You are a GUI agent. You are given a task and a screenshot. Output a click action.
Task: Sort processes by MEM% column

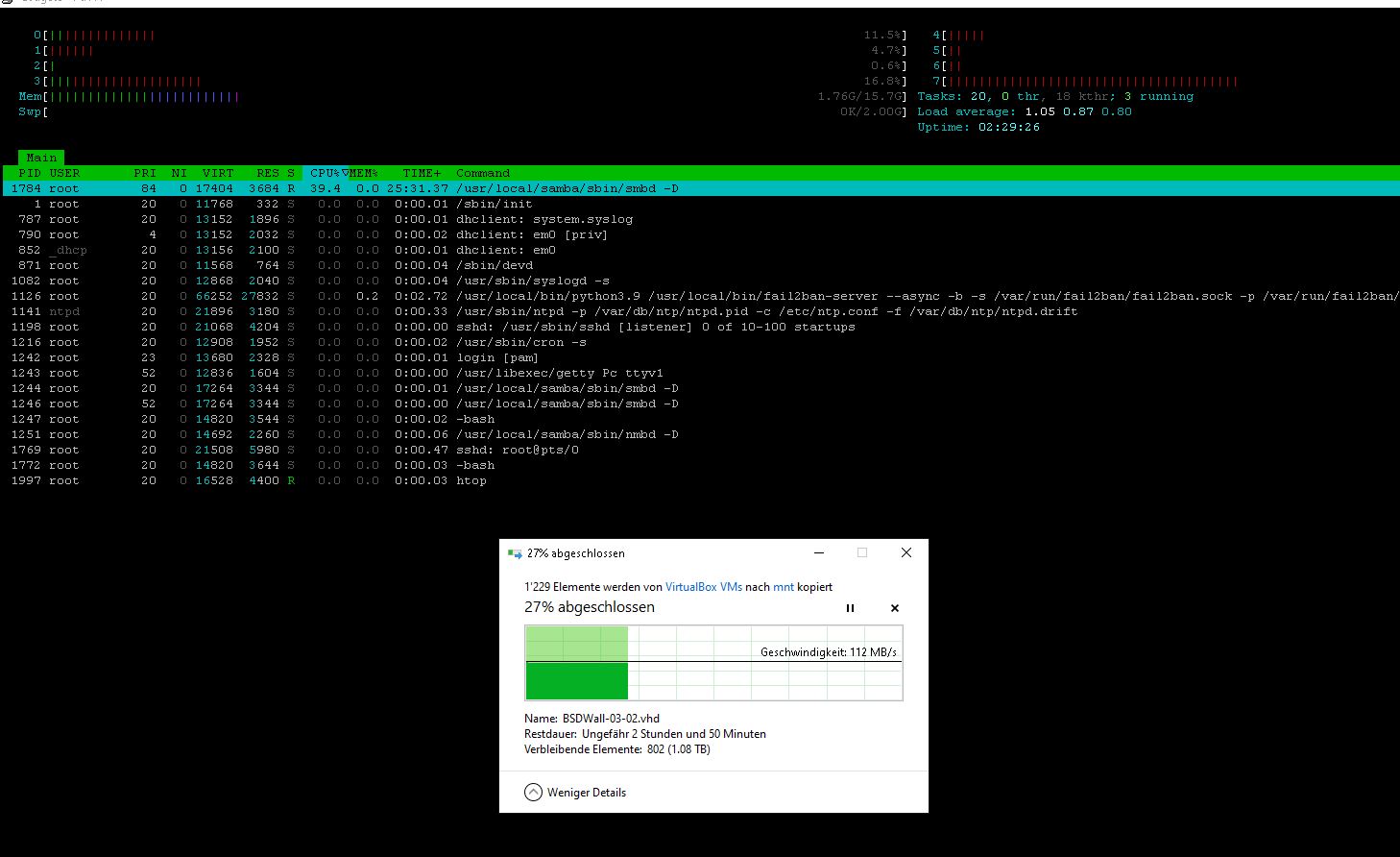[363, 173]
